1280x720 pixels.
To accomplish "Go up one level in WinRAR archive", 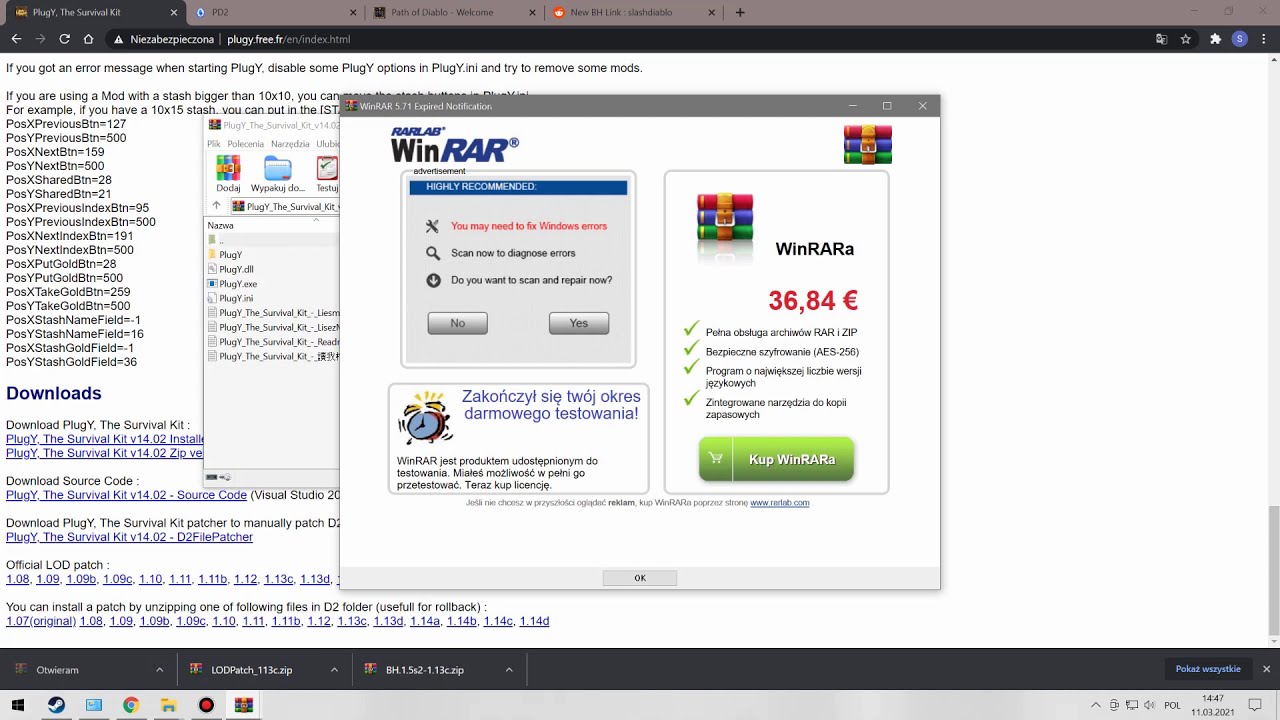I will [x=216, y=206].
